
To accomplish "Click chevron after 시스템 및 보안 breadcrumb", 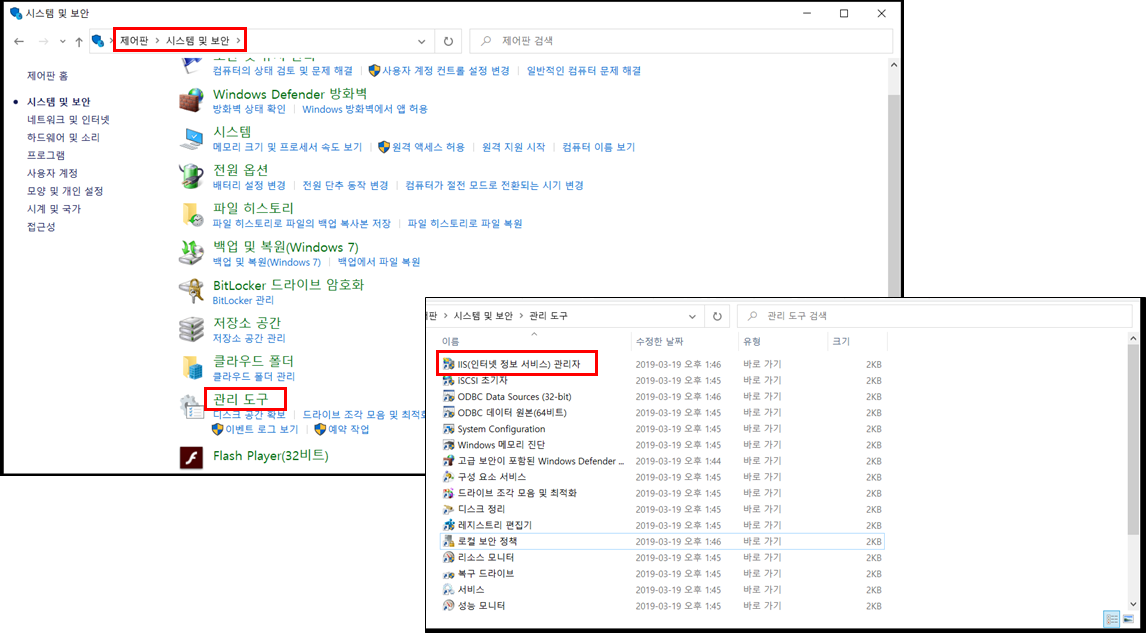I will (238, 41).
